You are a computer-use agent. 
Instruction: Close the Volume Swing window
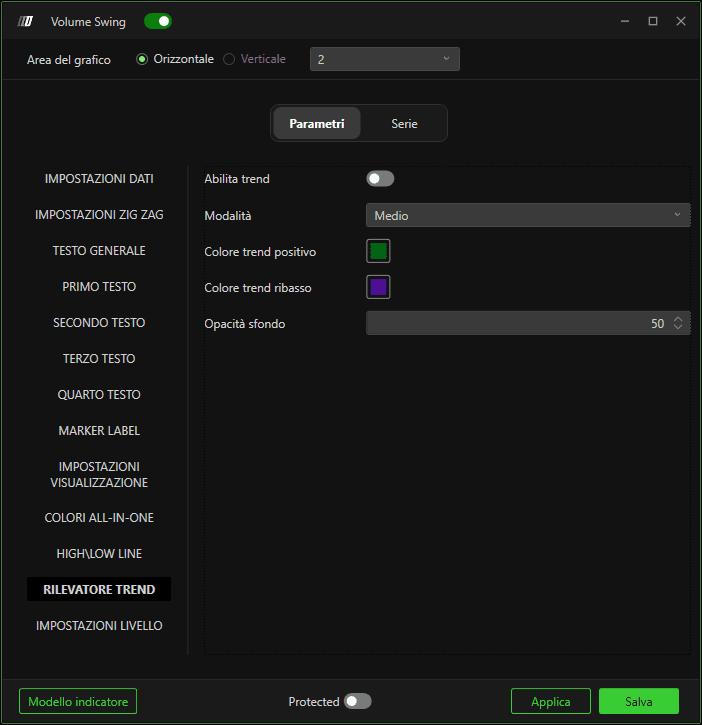click(x=681, y=21)
